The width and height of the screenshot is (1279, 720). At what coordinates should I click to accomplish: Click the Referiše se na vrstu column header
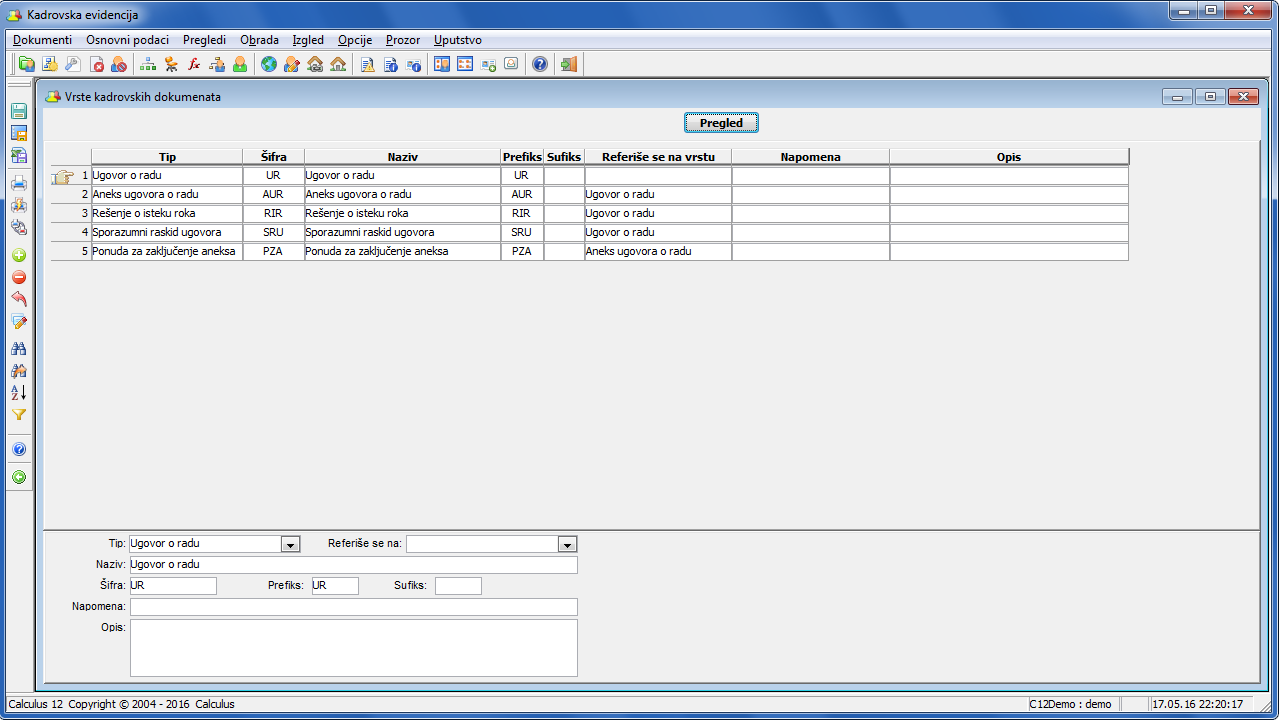click(x=658, y=157)
